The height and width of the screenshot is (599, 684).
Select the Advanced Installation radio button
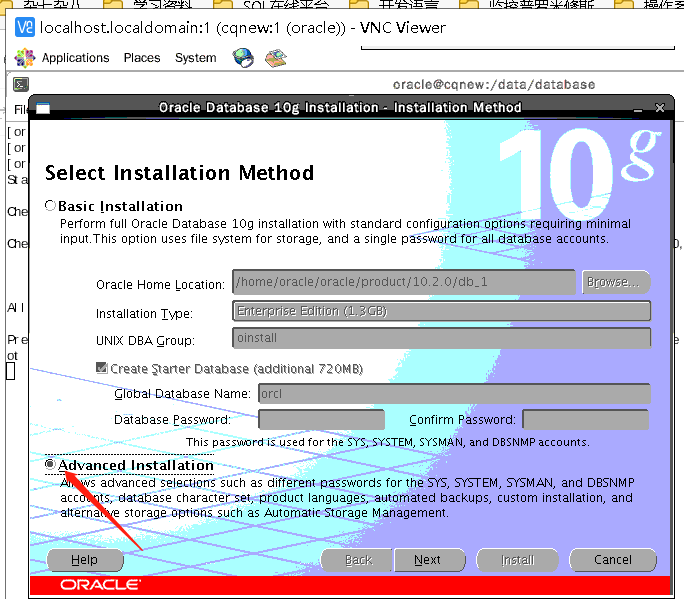click(x=50, y=464)
